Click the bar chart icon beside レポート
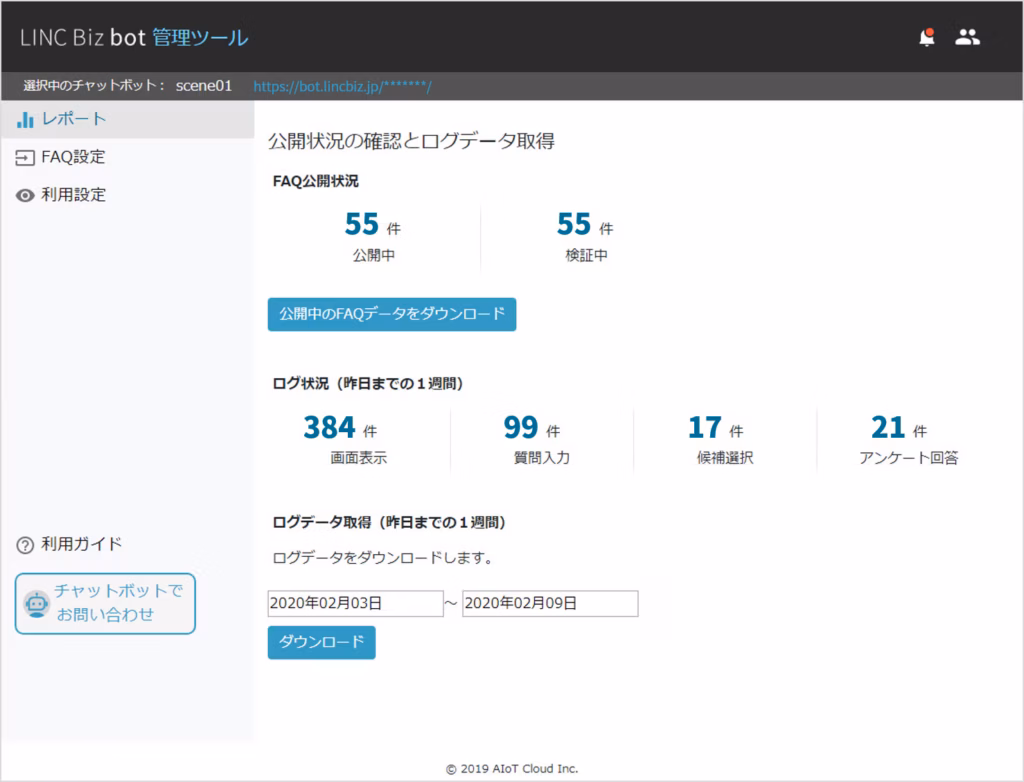The height and width of the screenshot is (782, 1024). pos(26,120)
